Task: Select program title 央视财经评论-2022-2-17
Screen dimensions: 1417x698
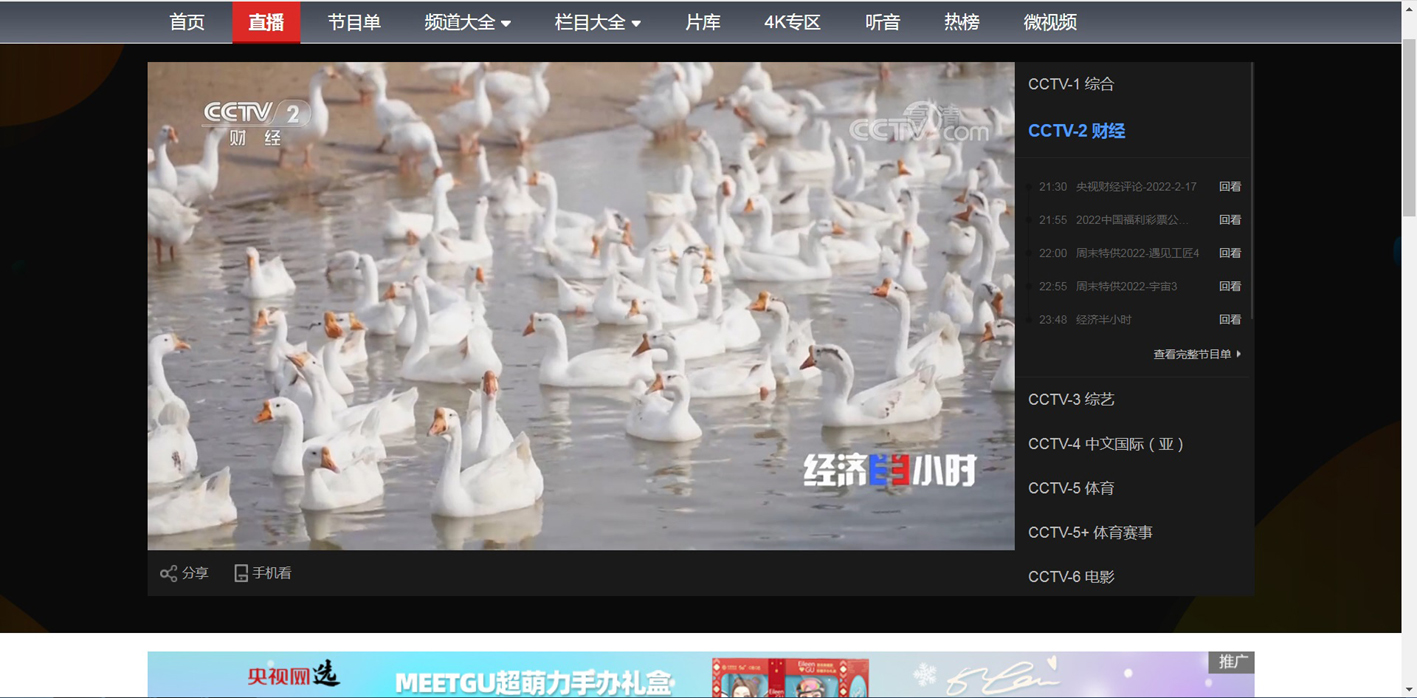Action: (1136, 187)
